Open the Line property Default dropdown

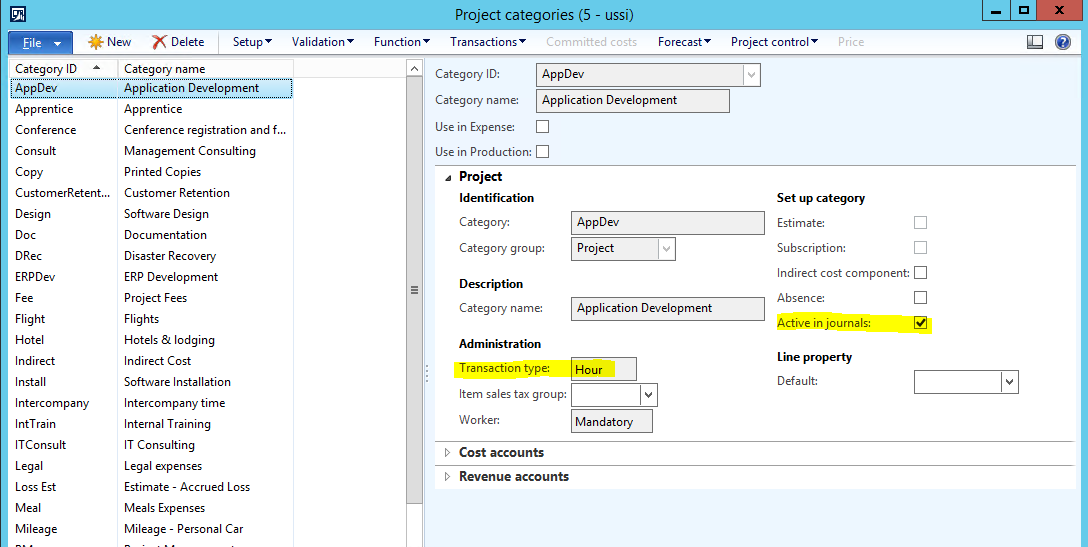pyautogui.click(x=1009, y=382)
